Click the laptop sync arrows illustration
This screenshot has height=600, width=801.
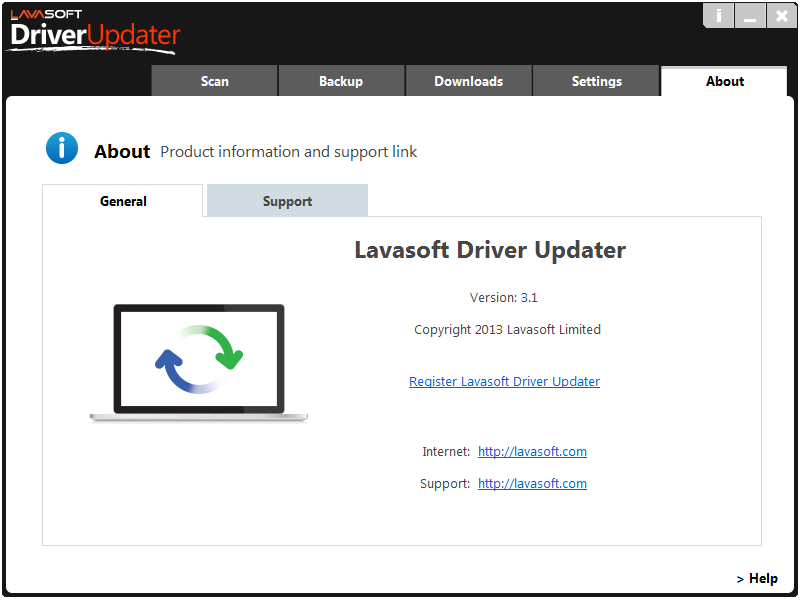[199, 363]
